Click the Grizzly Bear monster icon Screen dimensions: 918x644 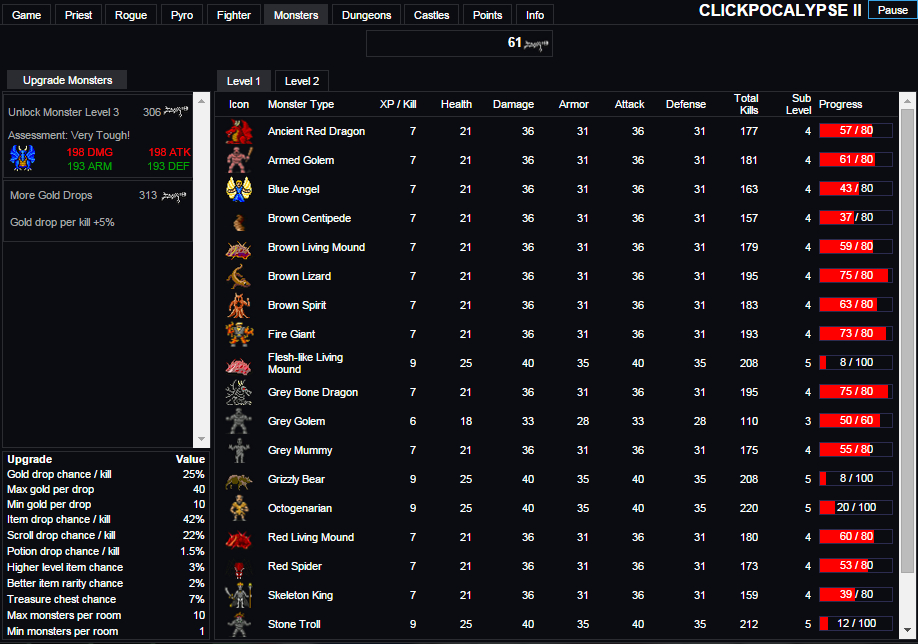238,480
